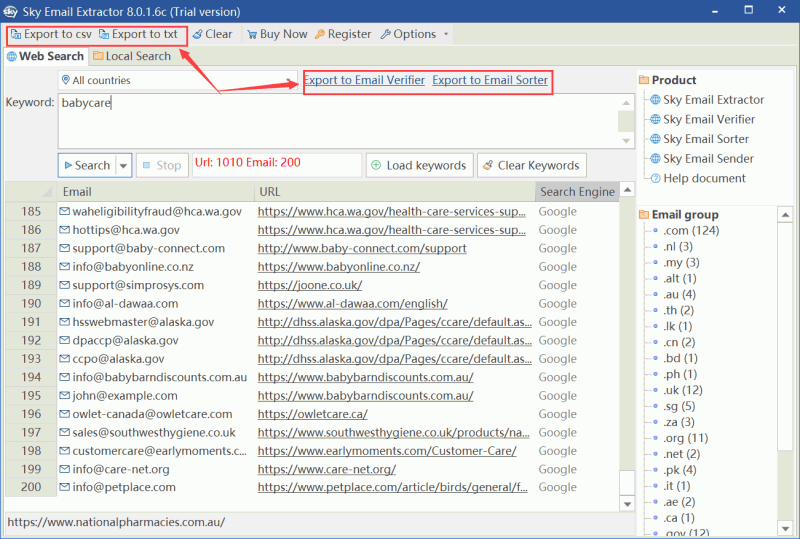Select the Product folder header
Screen dimensions: 800x539
[x=668, y=80]
